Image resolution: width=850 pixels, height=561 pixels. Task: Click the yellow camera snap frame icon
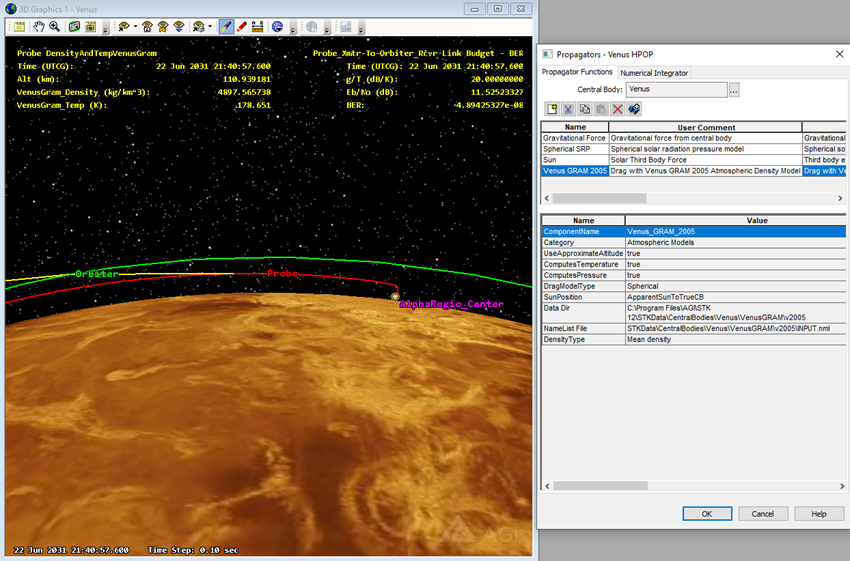coord(90,27)
